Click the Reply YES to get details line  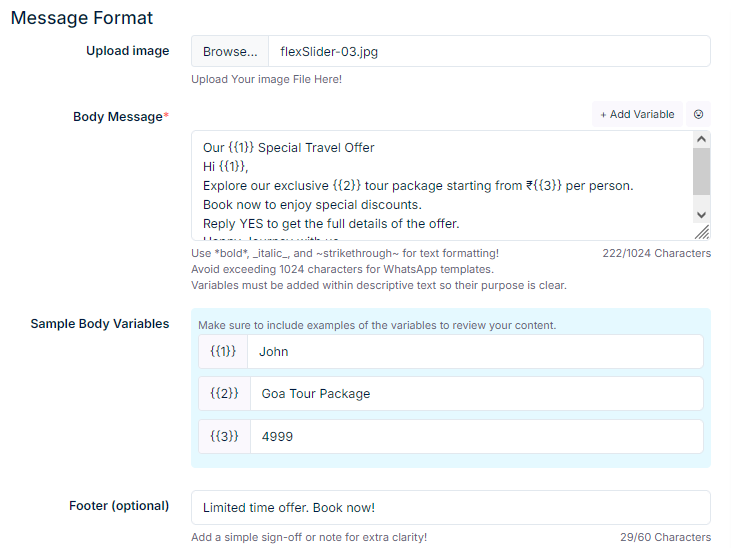point(331,224)
